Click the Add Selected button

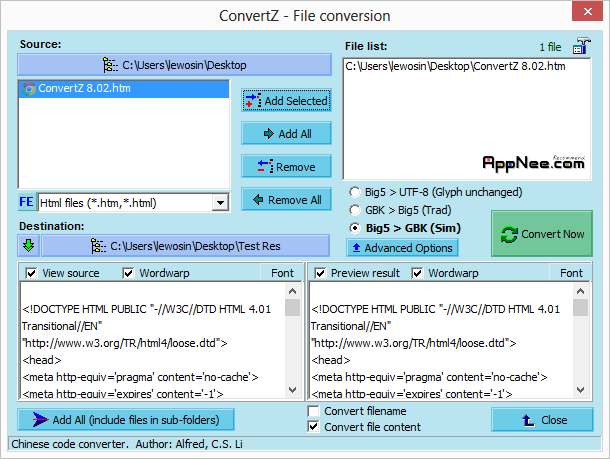point(286,101)
